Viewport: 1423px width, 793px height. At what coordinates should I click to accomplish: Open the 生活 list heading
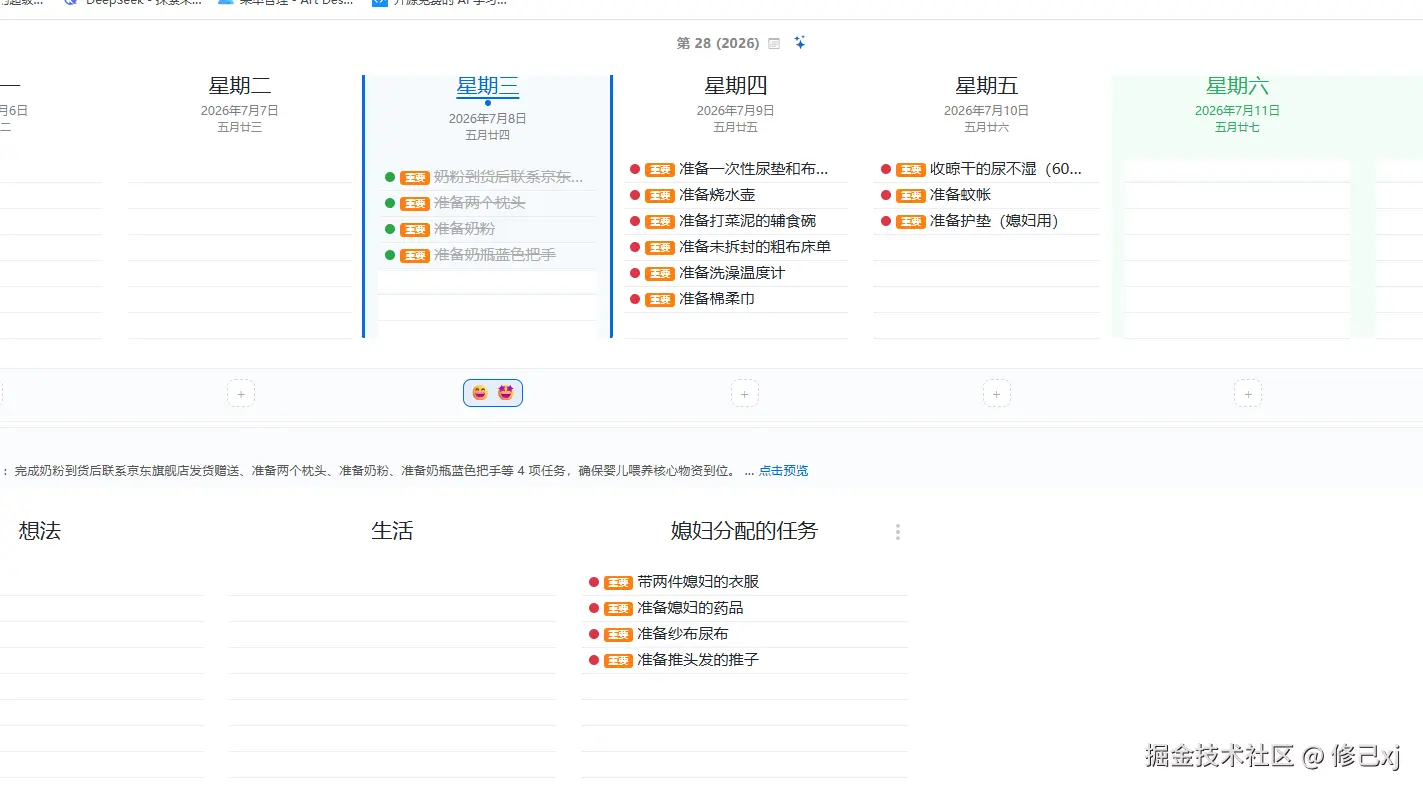tap(392, 531)
